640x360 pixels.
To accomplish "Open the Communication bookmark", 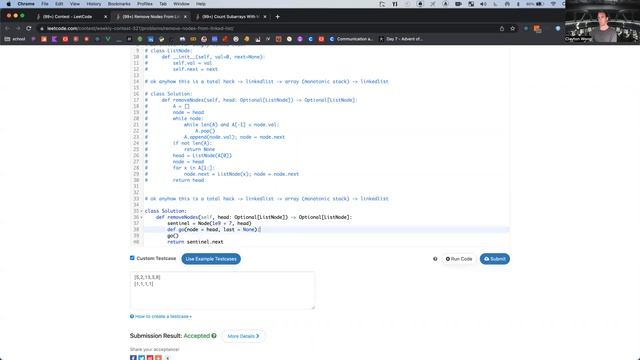I will pos(351,39).
